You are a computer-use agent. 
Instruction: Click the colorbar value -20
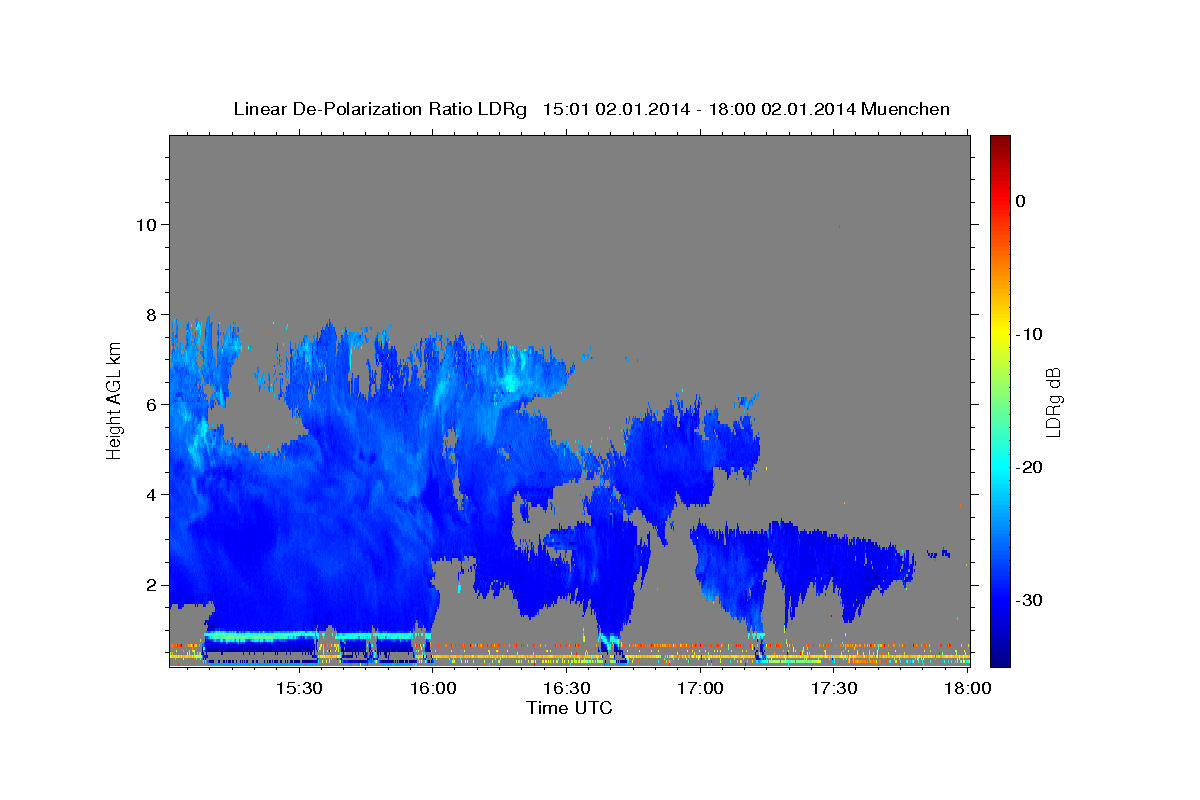[1030, 467]
